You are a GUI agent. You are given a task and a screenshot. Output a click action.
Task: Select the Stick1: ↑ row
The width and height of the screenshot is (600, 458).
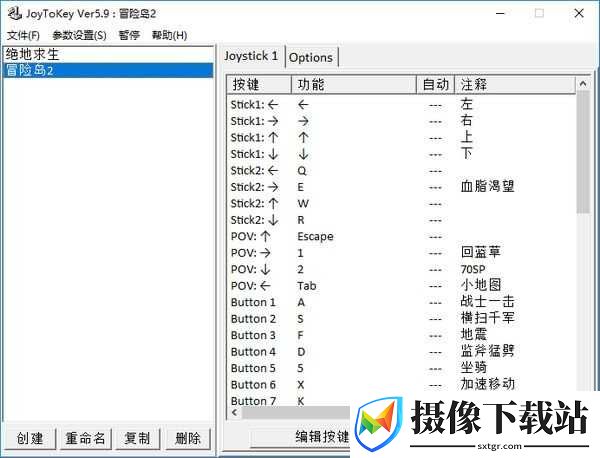[x=401, y=137]
